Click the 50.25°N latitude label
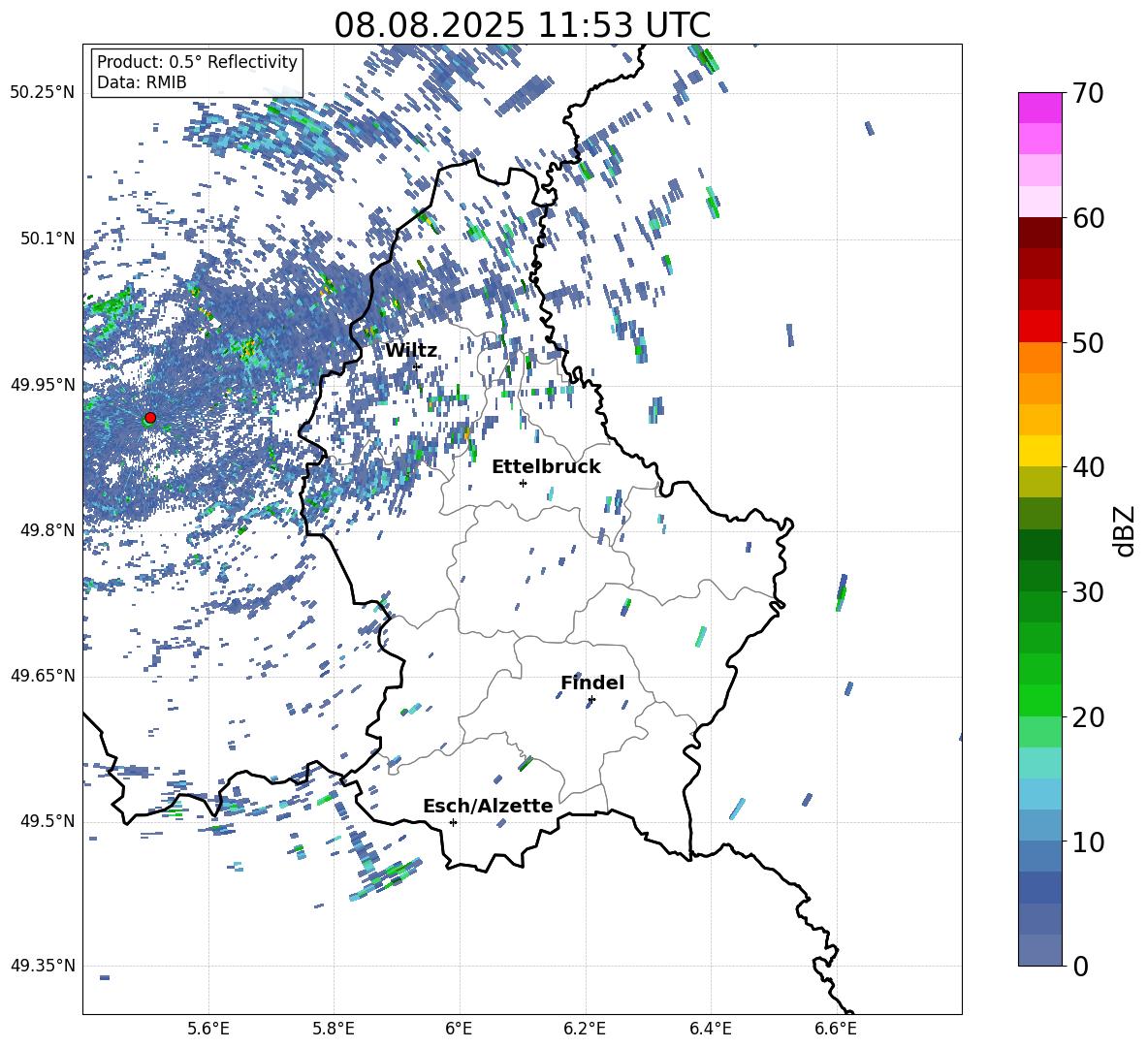The width and height of the screenshot is (1148, 1048). point(43,93)
